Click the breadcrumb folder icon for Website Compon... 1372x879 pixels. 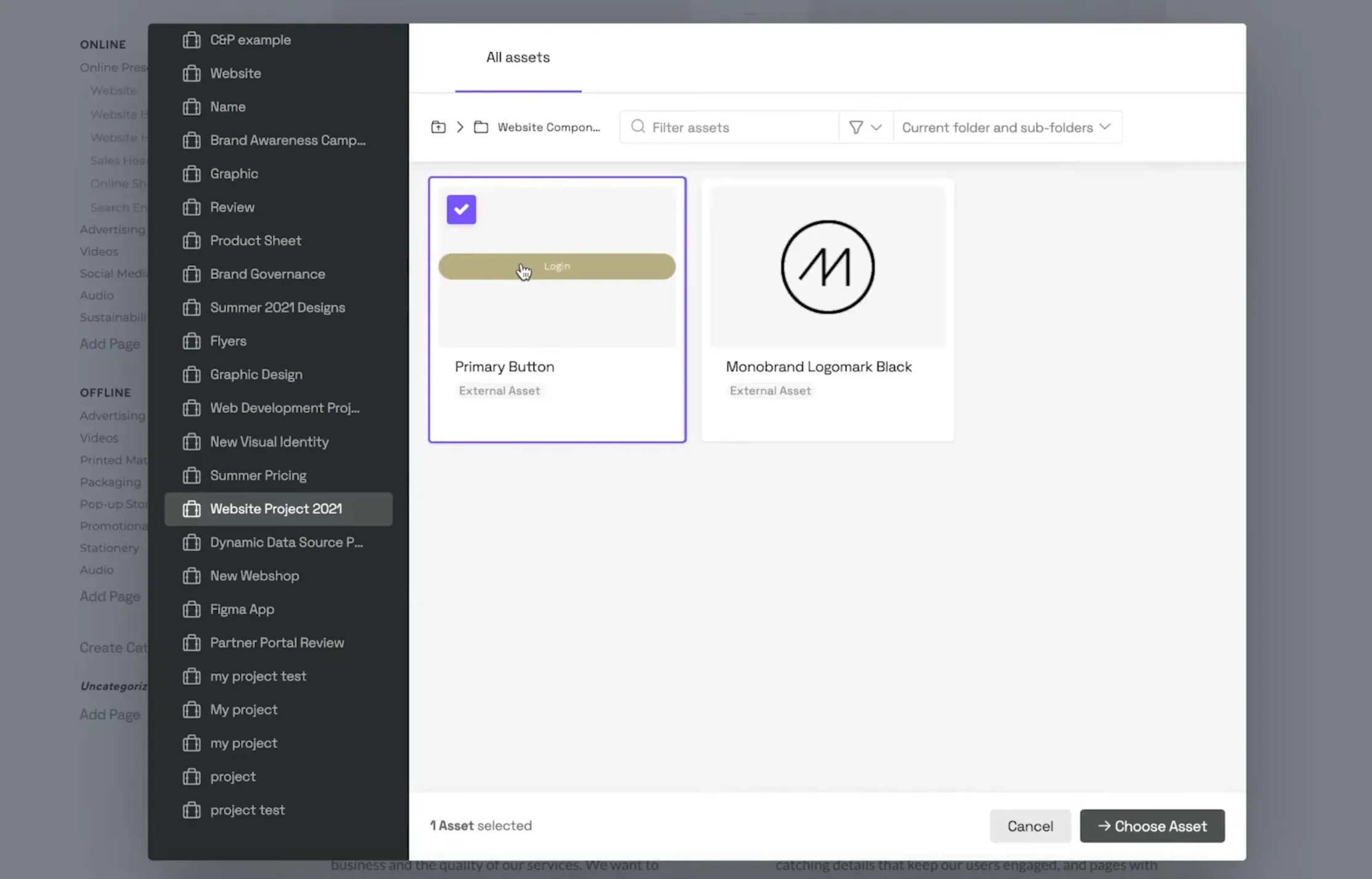[x=481, y=126]
